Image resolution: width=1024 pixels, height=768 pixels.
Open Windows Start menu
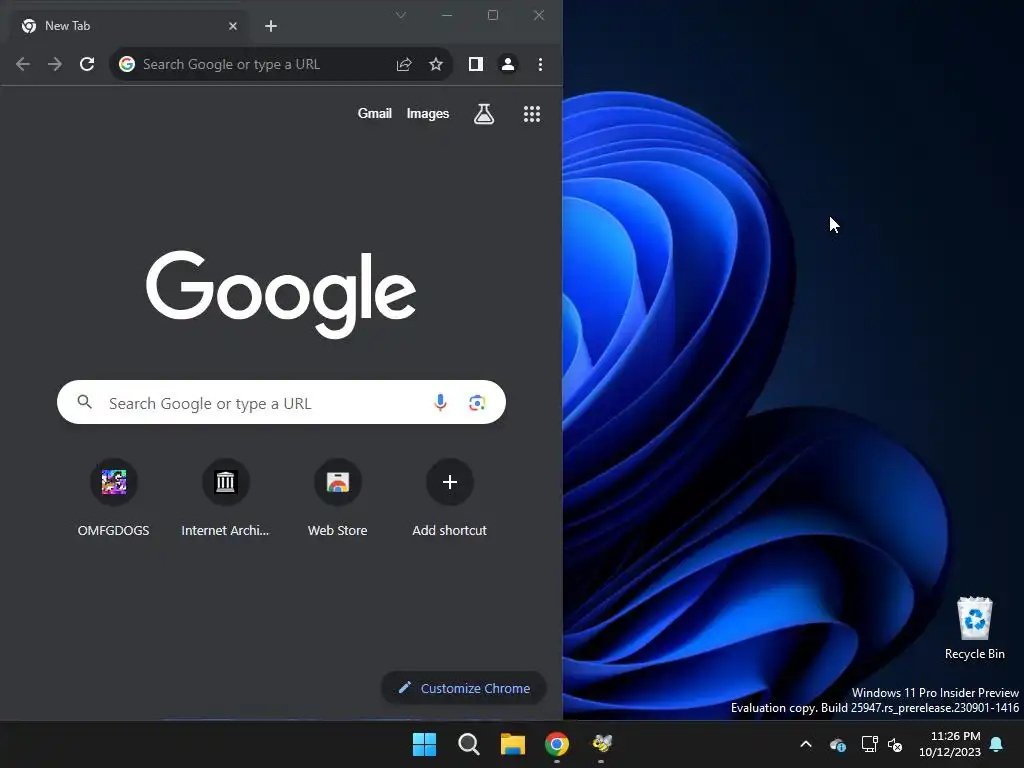424,744
